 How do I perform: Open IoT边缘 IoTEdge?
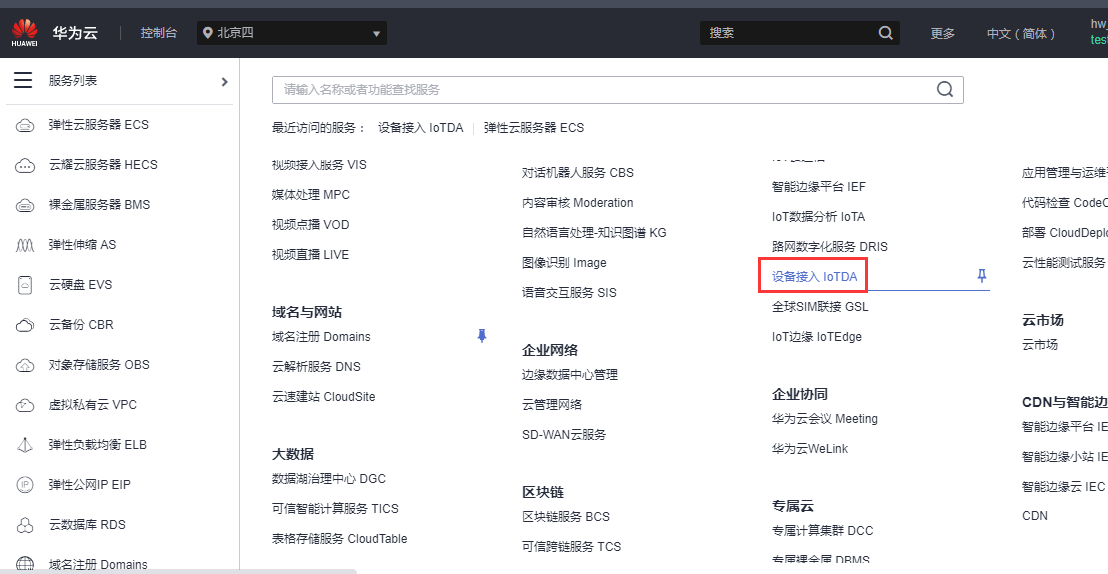point(817,336)
